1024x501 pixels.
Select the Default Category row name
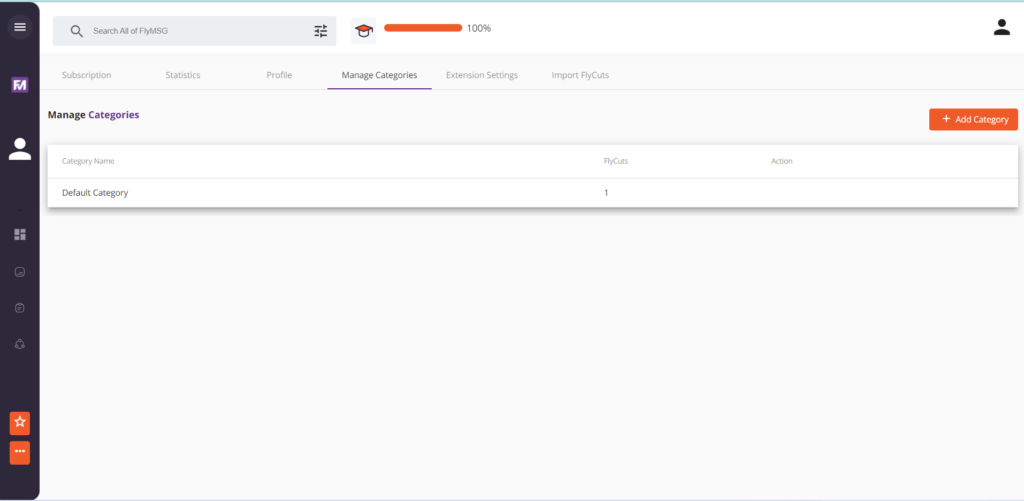point(95,193)
